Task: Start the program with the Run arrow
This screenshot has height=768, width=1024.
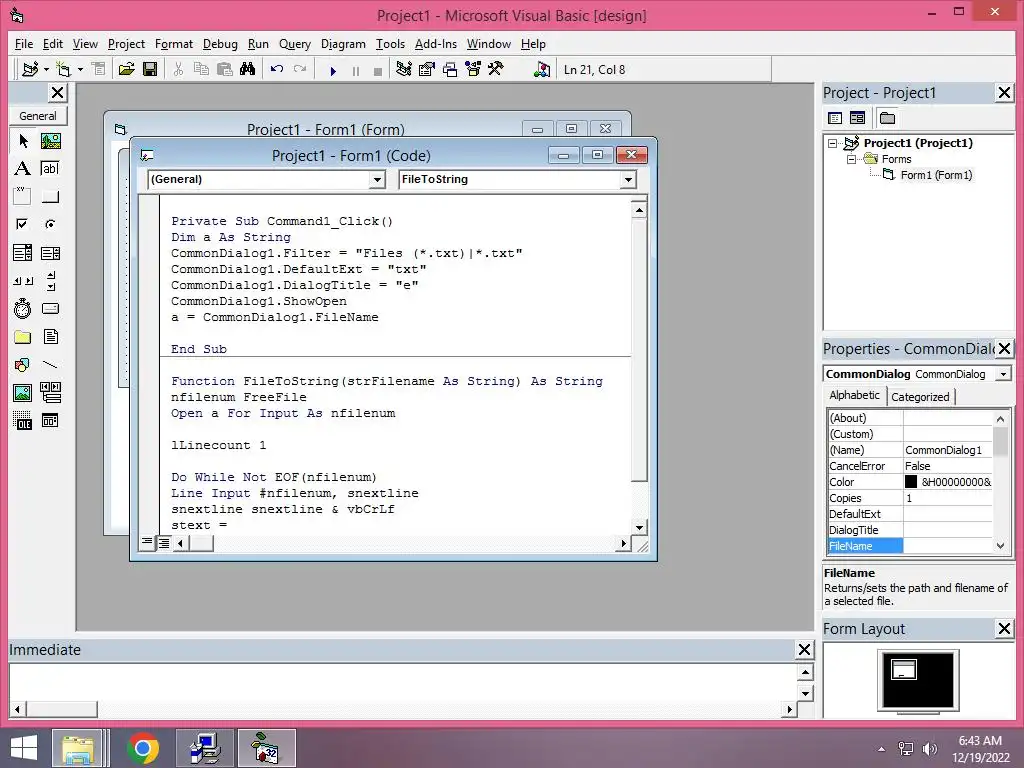Action: point(333,71)
